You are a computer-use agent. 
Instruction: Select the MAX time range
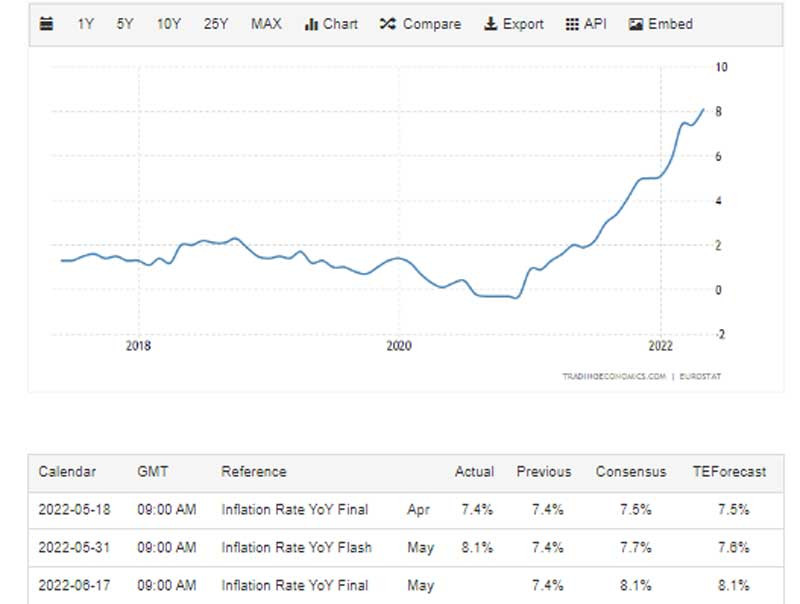click(x=266, y=24)
